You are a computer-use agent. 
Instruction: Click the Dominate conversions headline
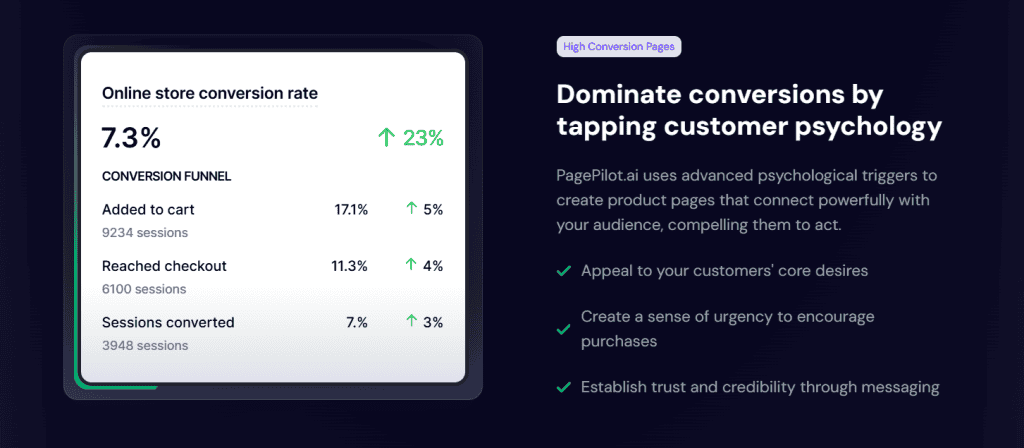pos(749,111)
